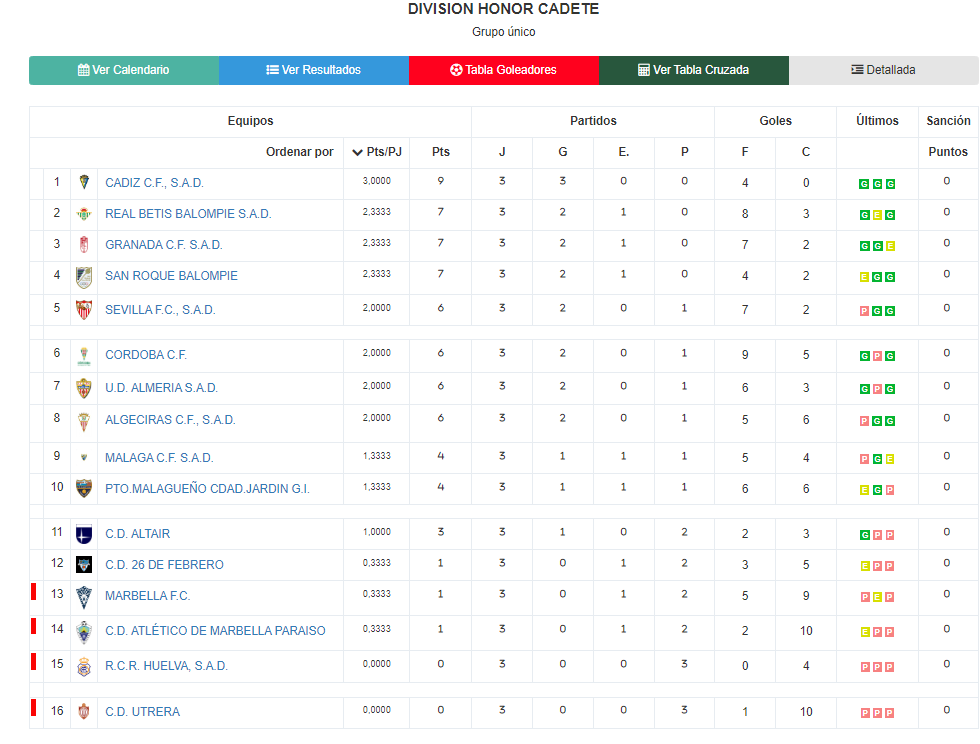This screenshot has height=744, width=980.
Task: Click the 1,0000 Pts/PJ value for Altair
Action: [377, 532]
